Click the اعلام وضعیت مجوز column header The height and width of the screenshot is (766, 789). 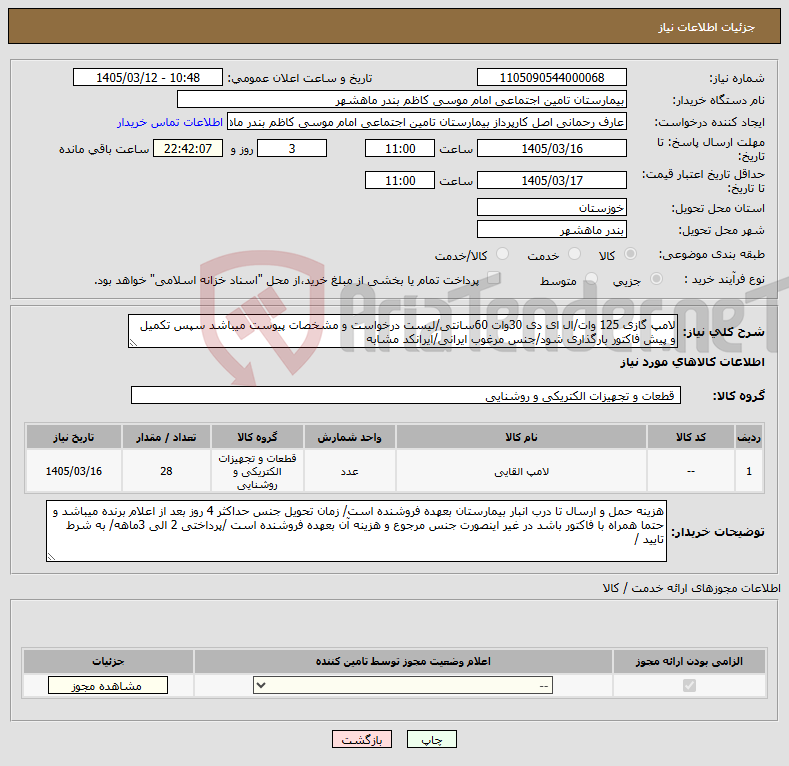click(x=403, y=661)
